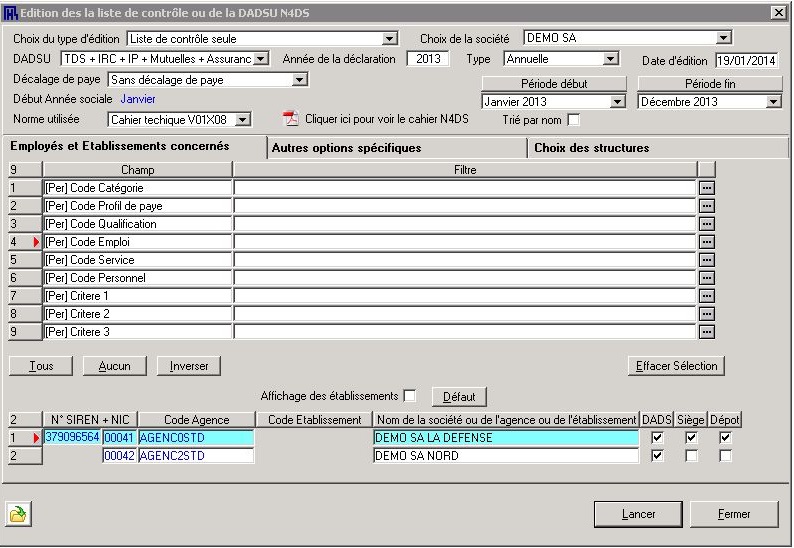Click the PDF icon for cahier N4DS
Viewport: 794px width, 548px height.
tap(291, 120)
